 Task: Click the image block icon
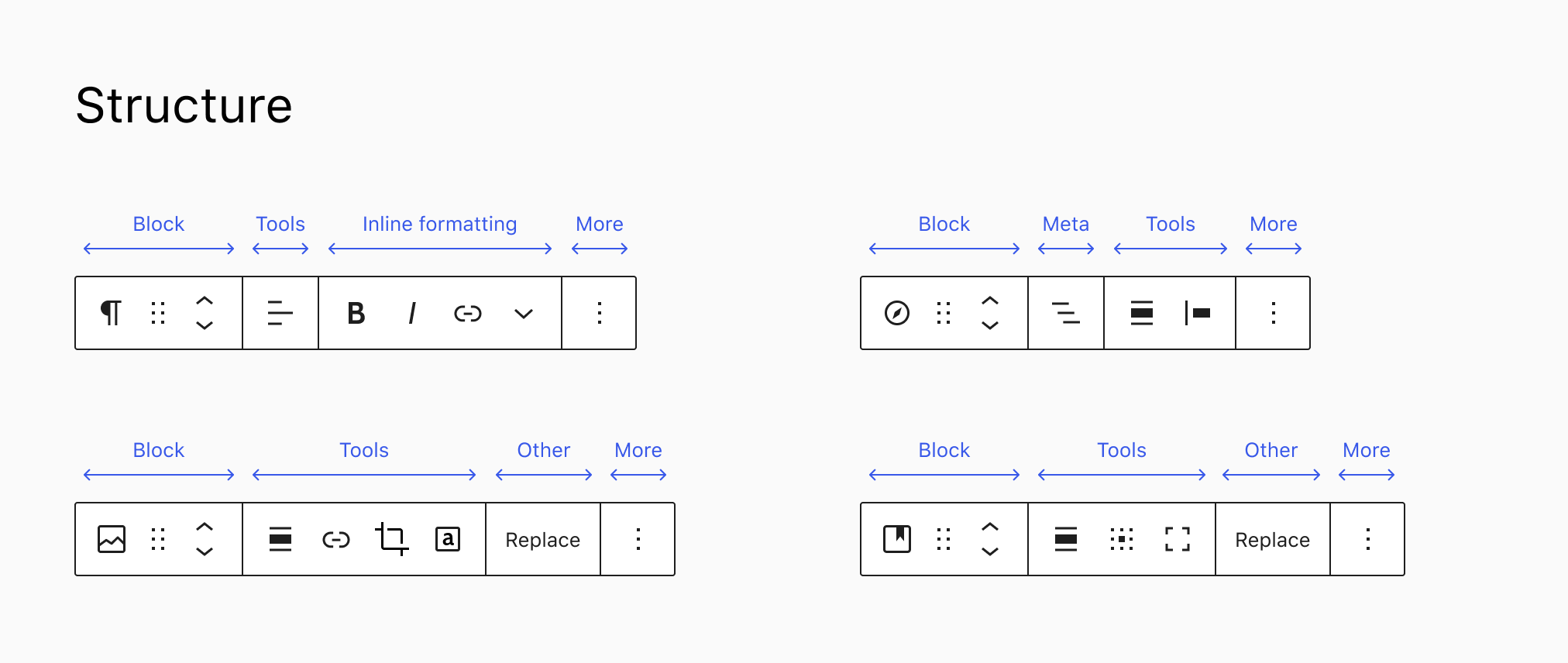point(111,538)
